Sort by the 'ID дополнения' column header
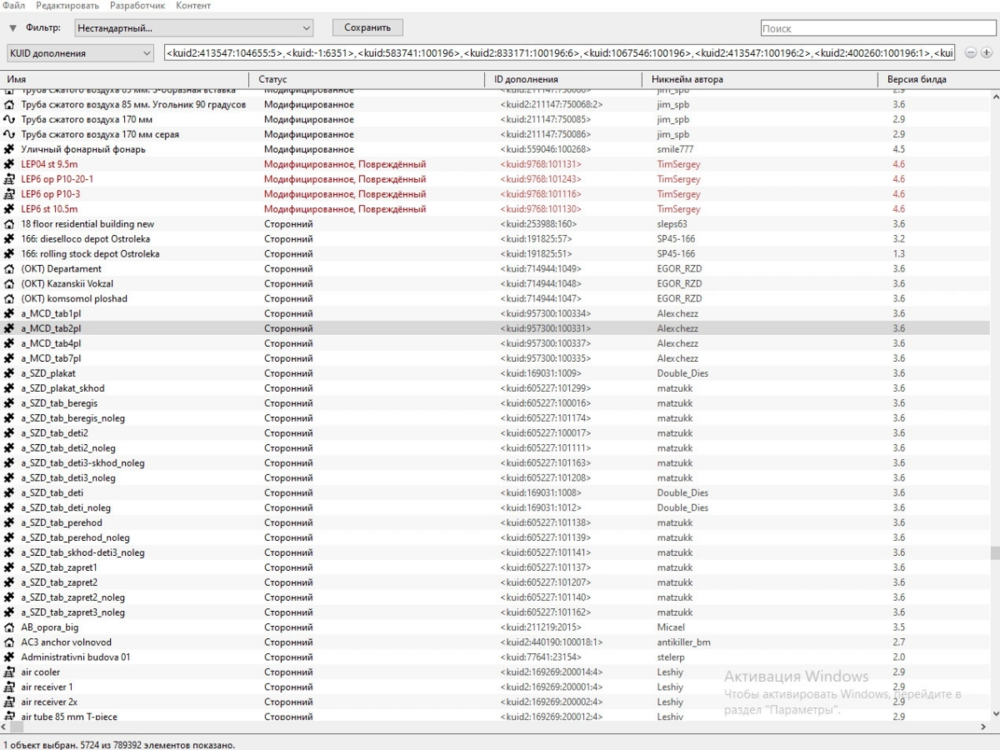 (564, 79)
